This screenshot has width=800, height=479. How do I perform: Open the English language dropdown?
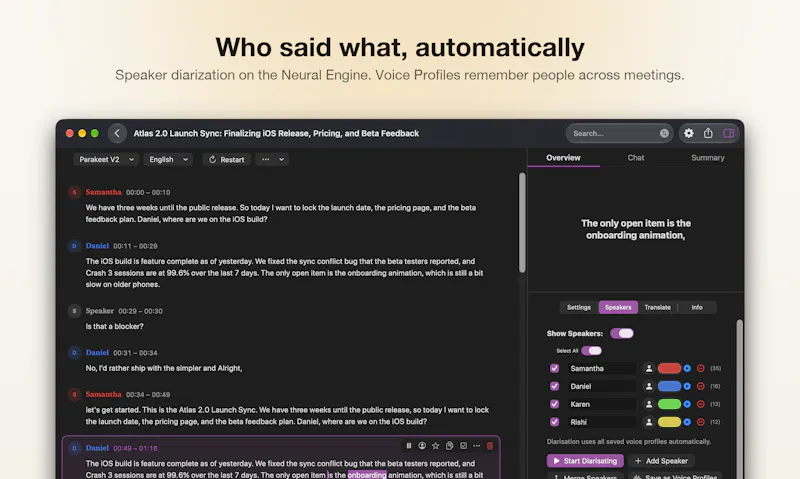coord(168,159)
